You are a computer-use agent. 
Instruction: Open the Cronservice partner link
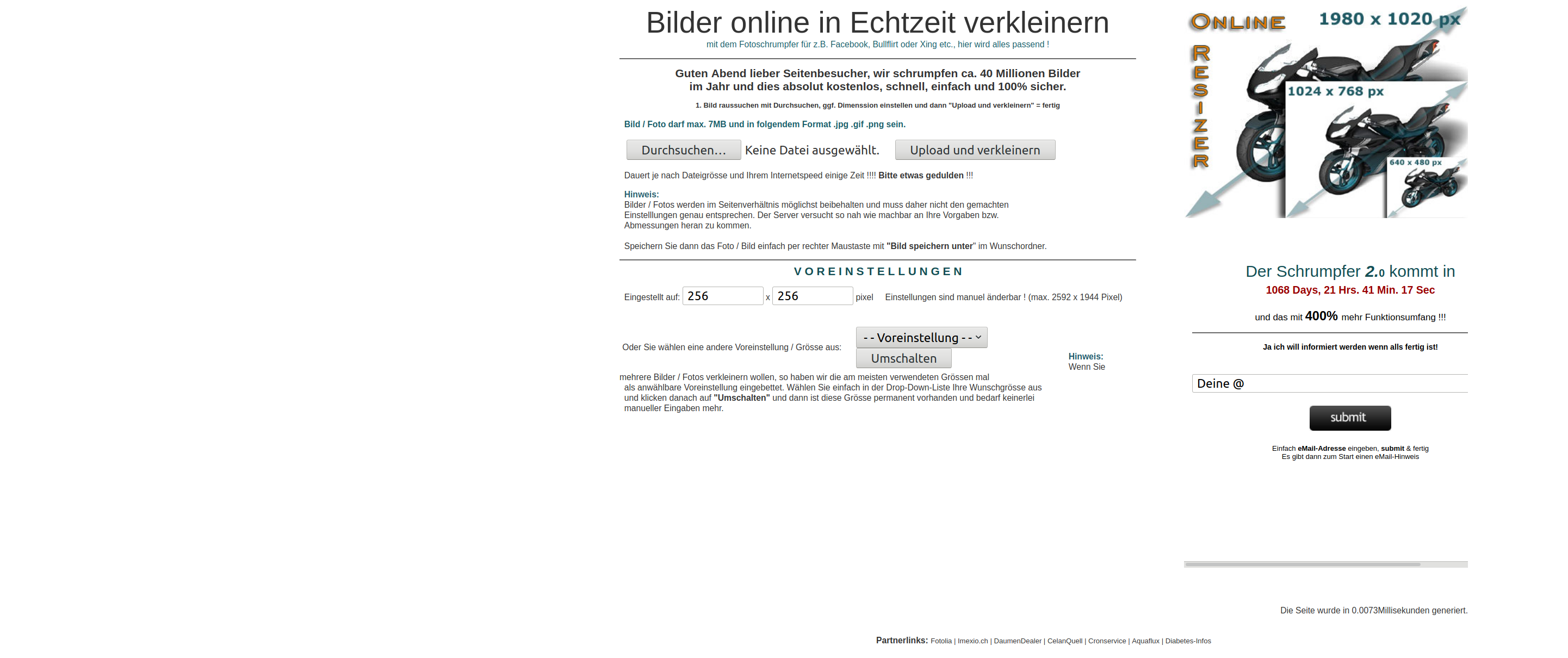tap(1107, 641)
